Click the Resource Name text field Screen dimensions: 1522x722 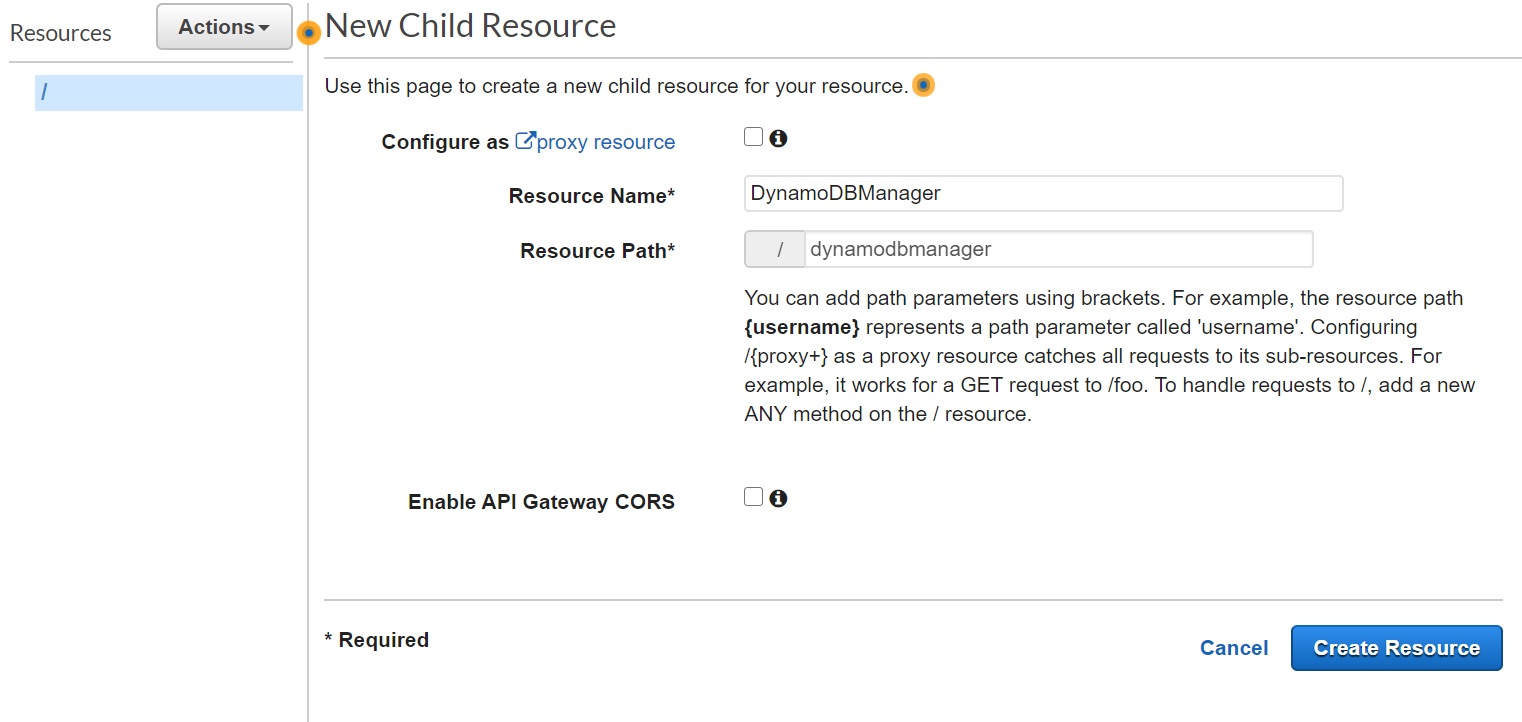pyautogui.click(x=1043, y=194)
